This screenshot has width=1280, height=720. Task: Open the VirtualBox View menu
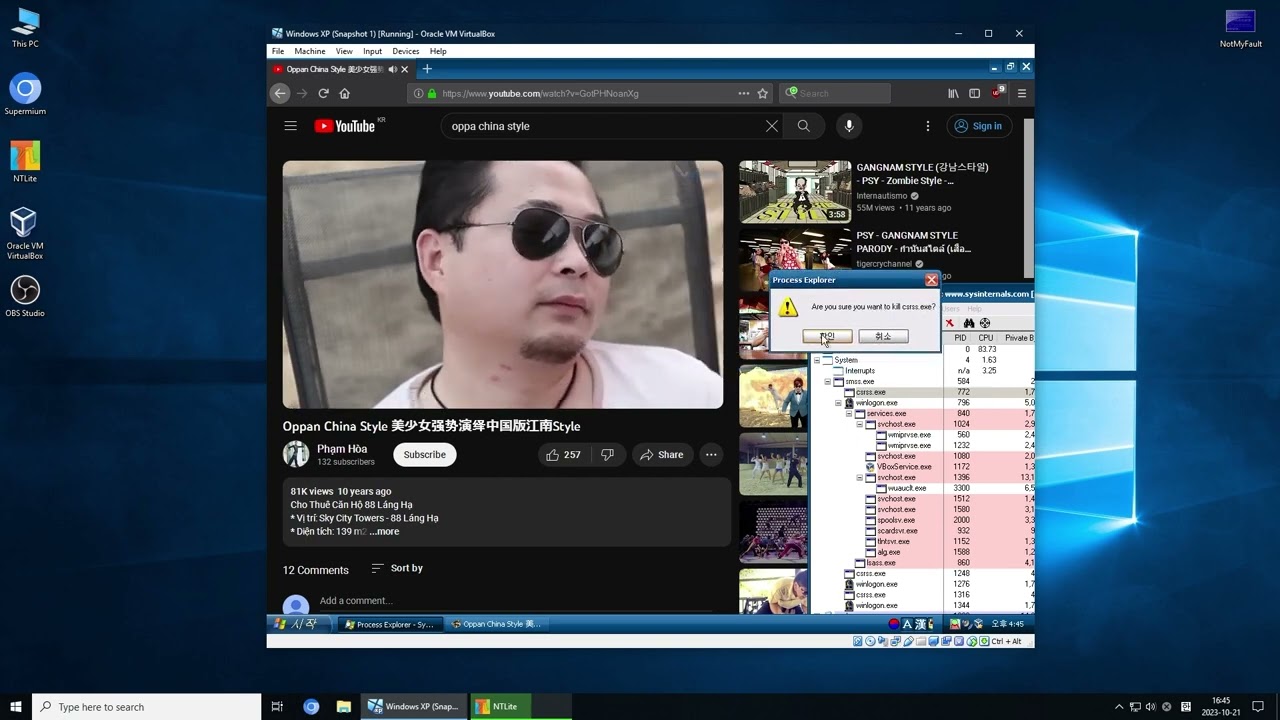pyautogui.click(x=344, y=51)
